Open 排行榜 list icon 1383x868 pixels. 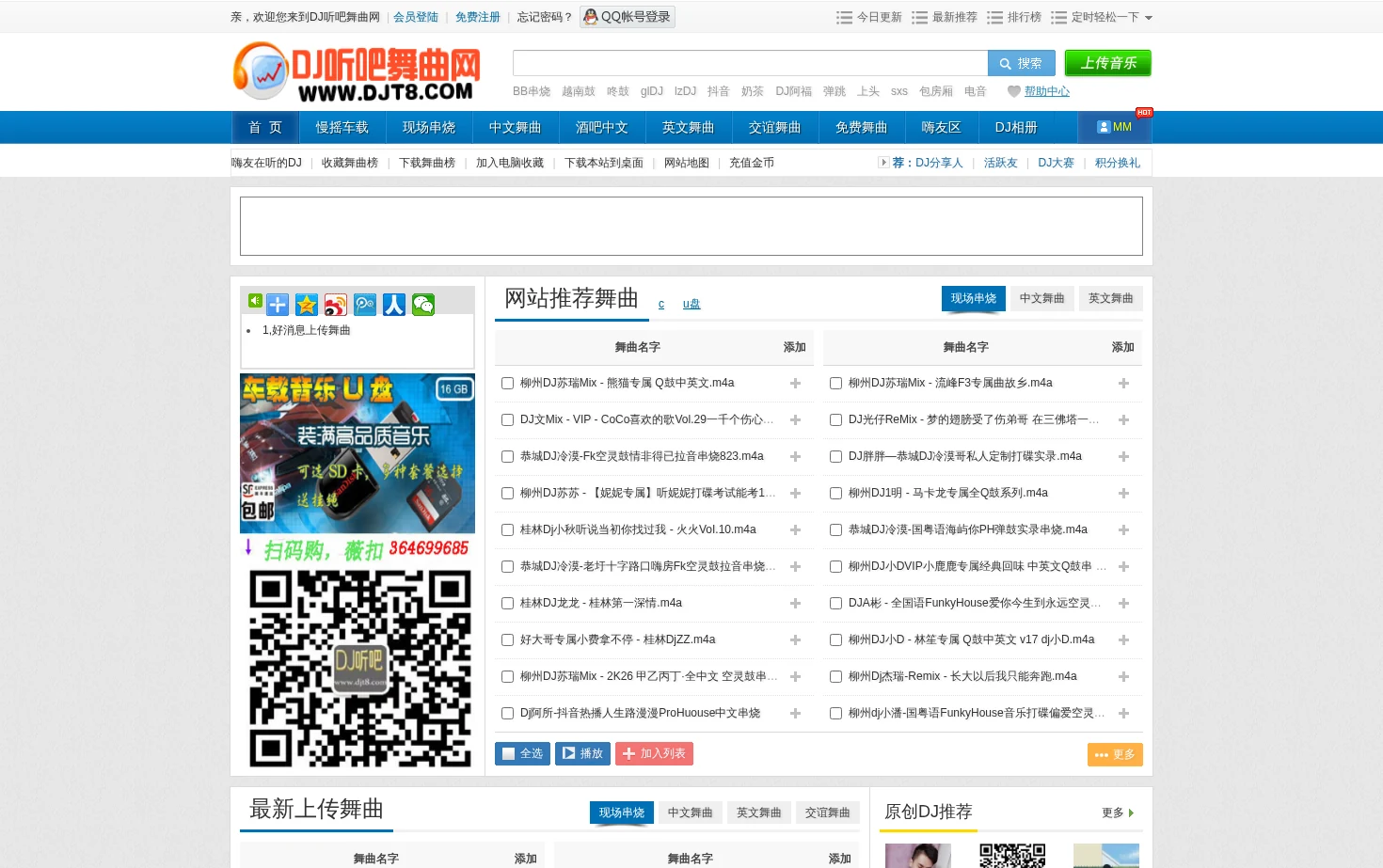click(x=995, y=18)
